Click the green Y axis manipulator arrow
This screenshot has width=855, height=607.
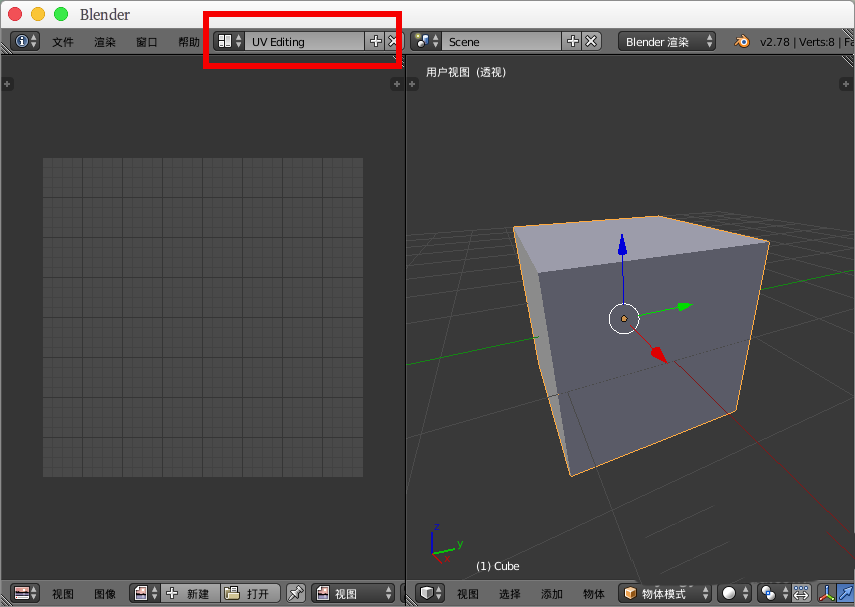click(684, 307)
